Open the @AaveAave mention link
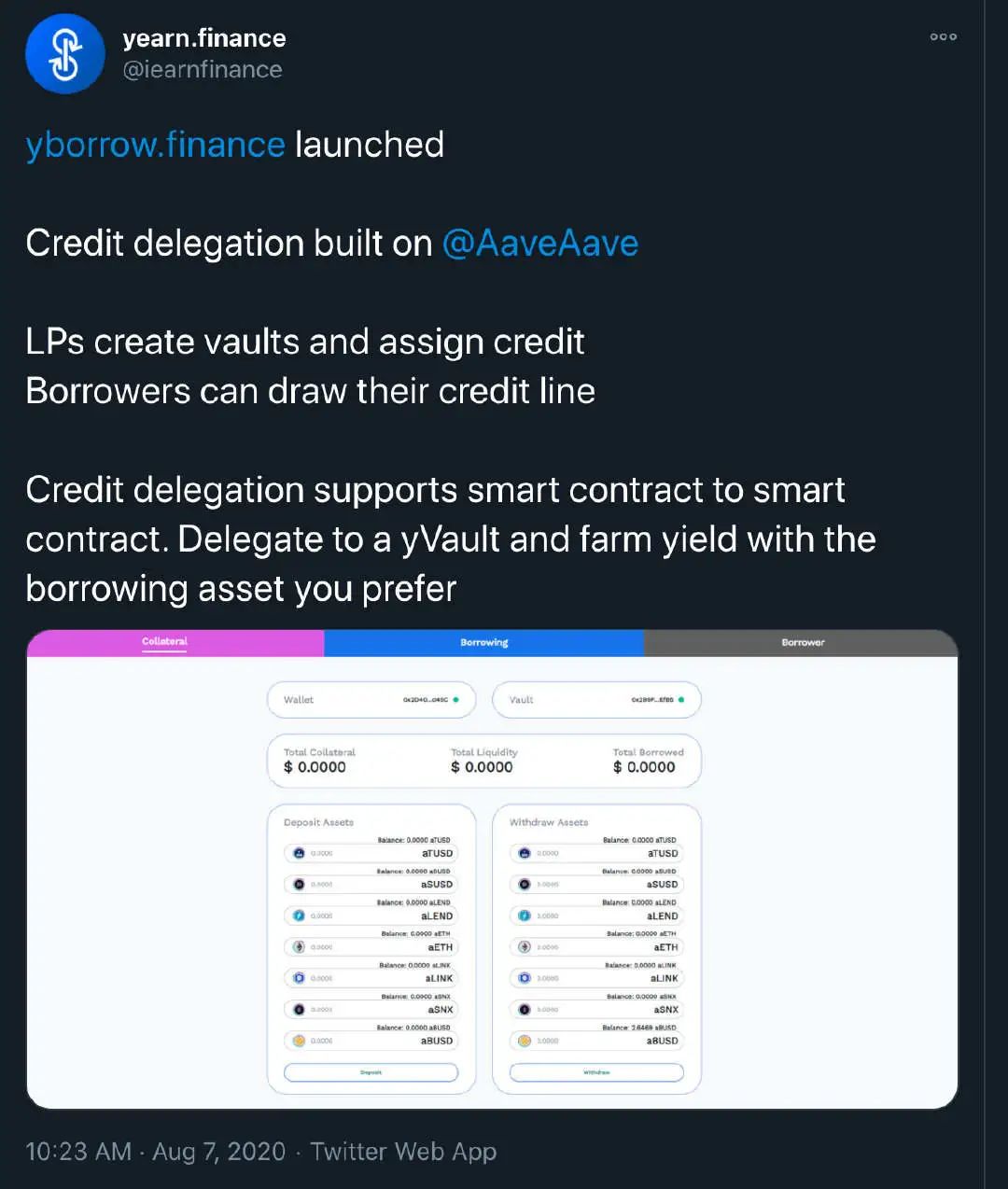This screenshot has height=1189, width=1008. tap(539, 244)
